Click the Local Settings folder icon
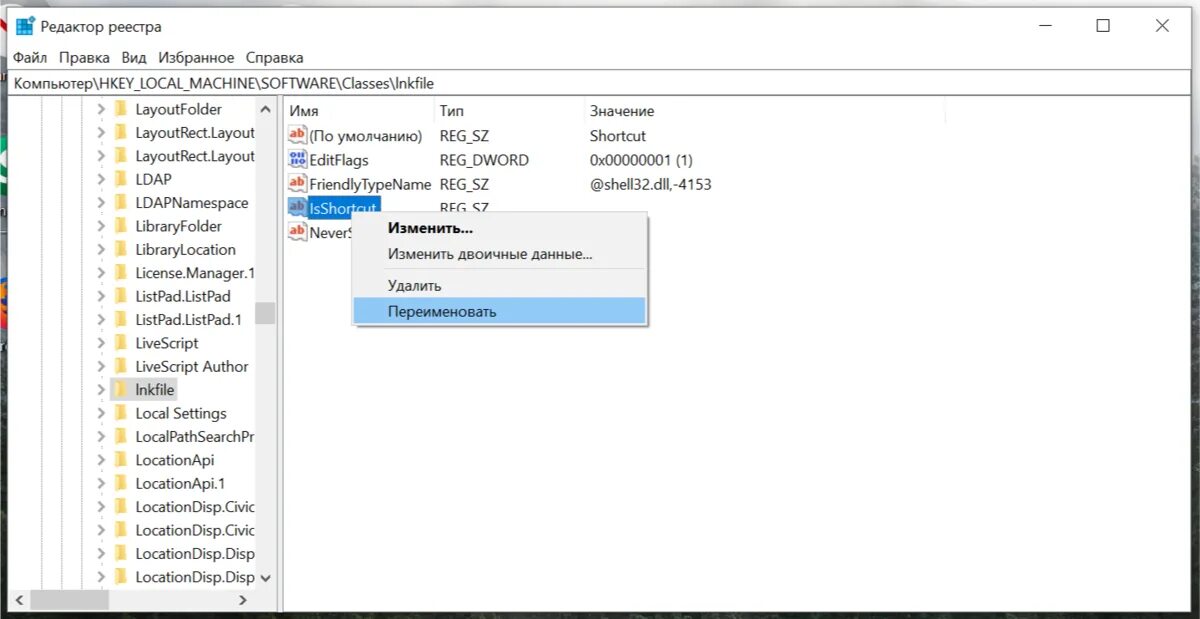Image resolution: width=1200 pixels, height=619 pixels. [x=121, y=413]
